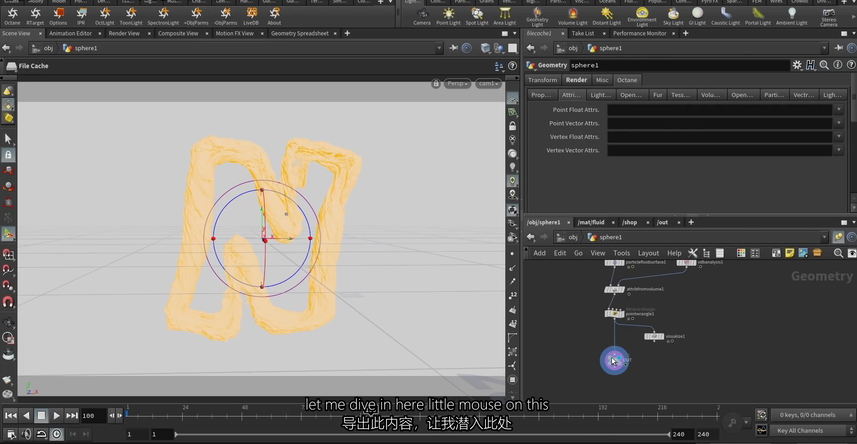This screenshot has width=857, height=444.
Task: Open the cam1 camera dropdown
Action: point(488,84)
